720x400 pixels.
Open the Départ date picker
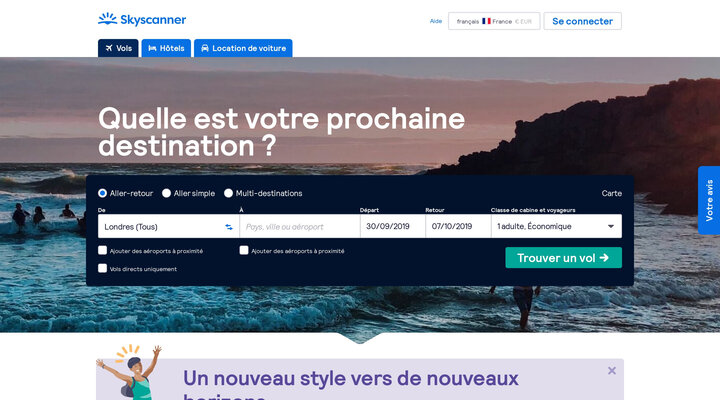click(x=393, y=226)
